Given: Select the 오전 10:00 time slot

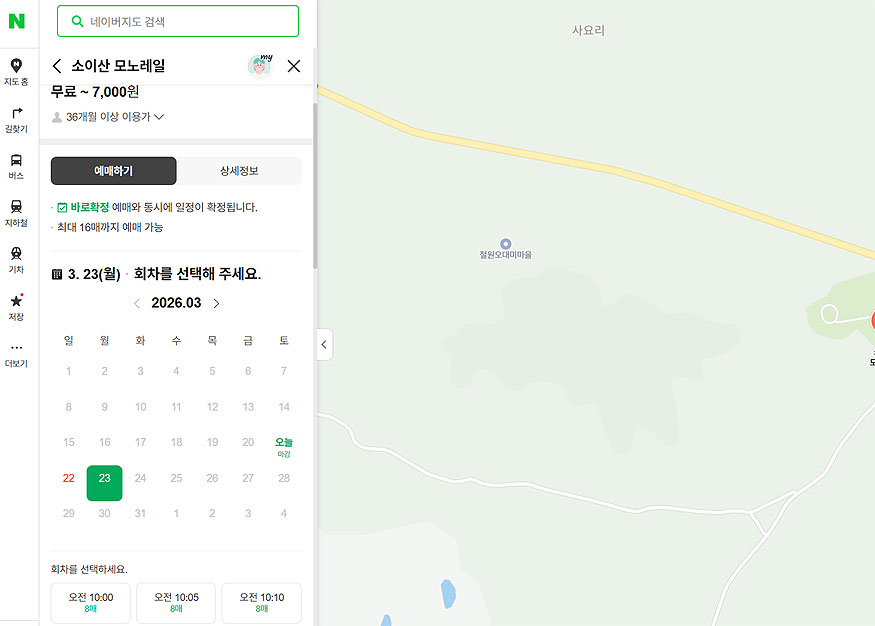Looking at the screenshot, I should (90, 602).
